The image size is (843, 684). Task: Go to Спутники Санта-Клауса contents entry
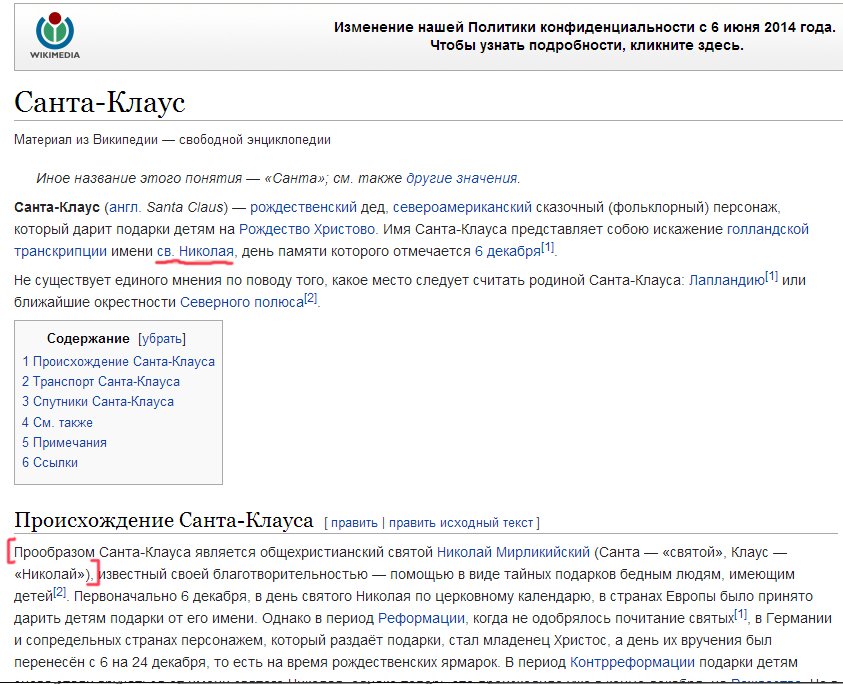pyautogui.click(x=98, y=401)
